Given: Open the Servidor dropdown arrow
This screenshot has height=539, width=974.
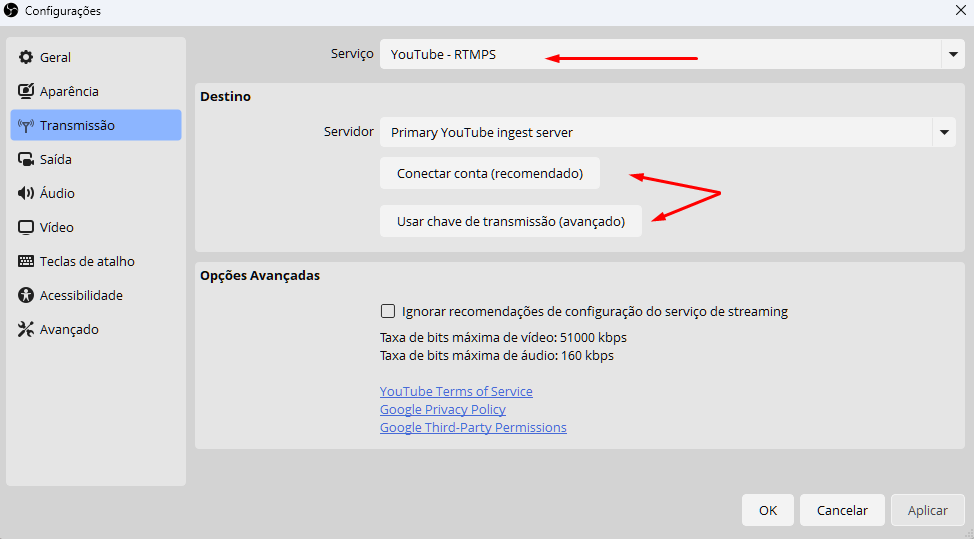Looking at the screenshot, I should 944,132.
